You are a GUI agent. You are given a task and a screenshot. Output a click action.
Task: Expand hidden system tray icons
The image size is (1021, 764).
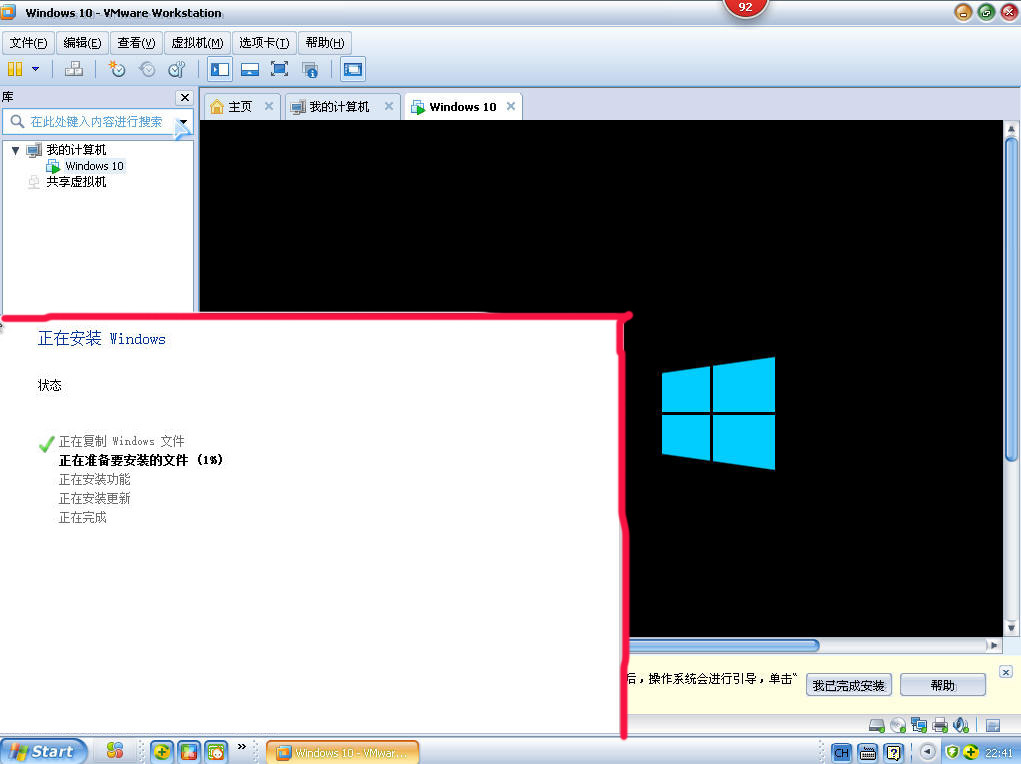[x=928, y=752]
